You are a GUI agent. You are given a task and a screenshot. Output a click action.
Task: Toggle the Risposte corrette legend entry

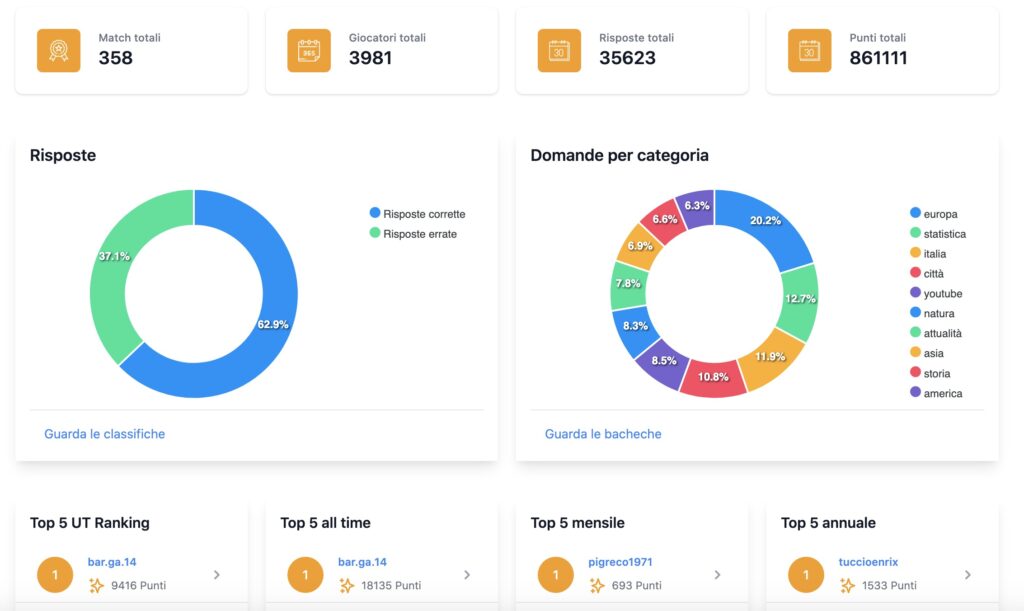coord(417,213)
